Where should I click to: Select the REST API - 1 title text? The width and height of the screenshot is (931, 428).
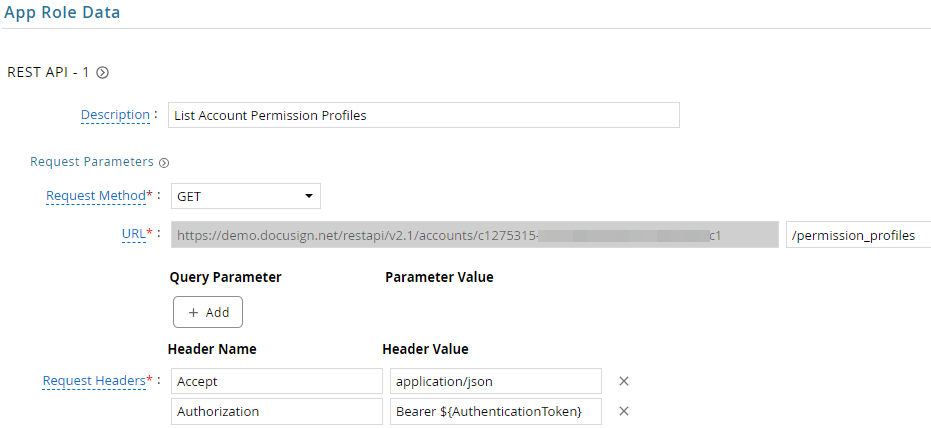[x=48, y=72]
